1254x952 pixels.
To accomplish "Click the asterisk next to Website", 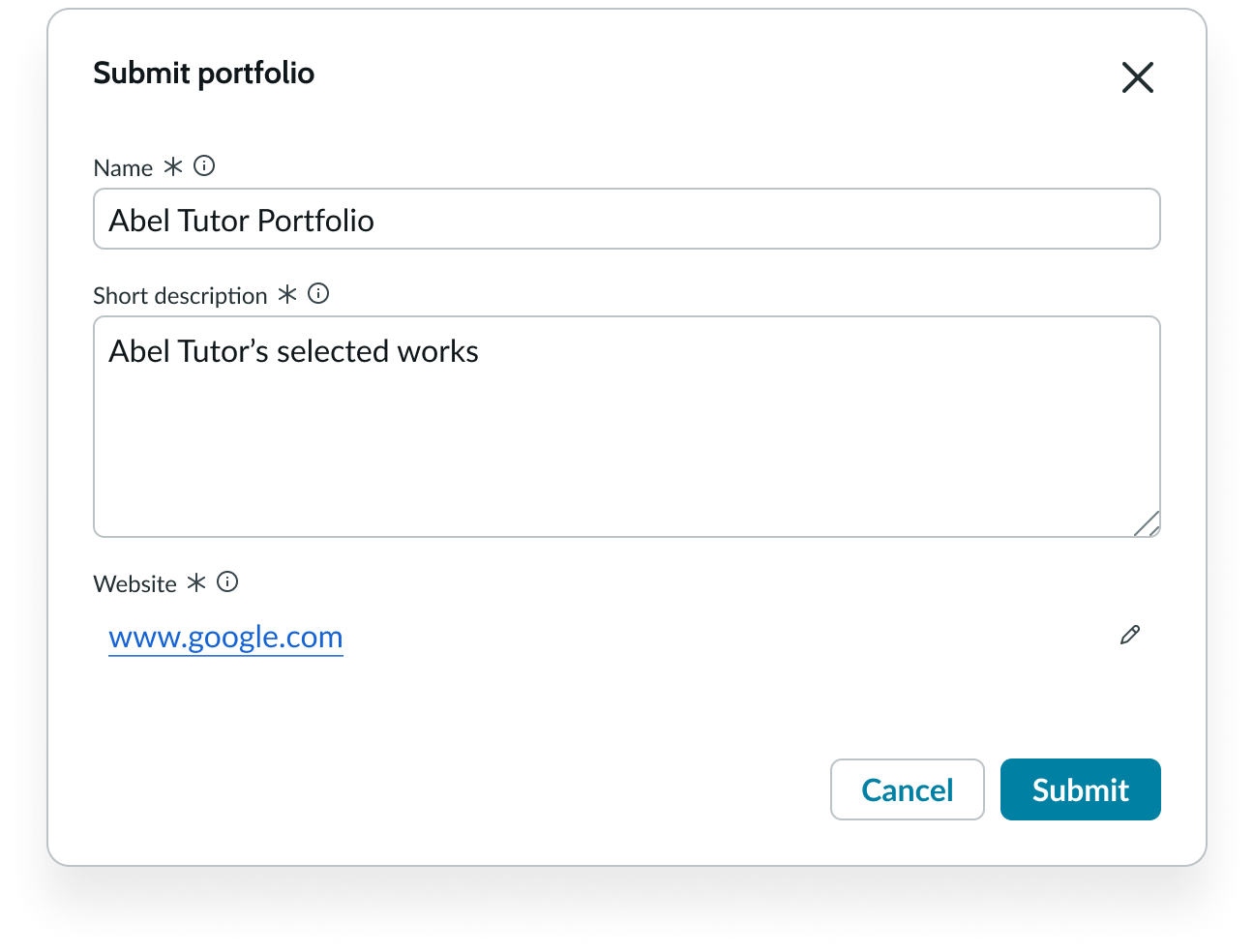I will click(196, 582).
